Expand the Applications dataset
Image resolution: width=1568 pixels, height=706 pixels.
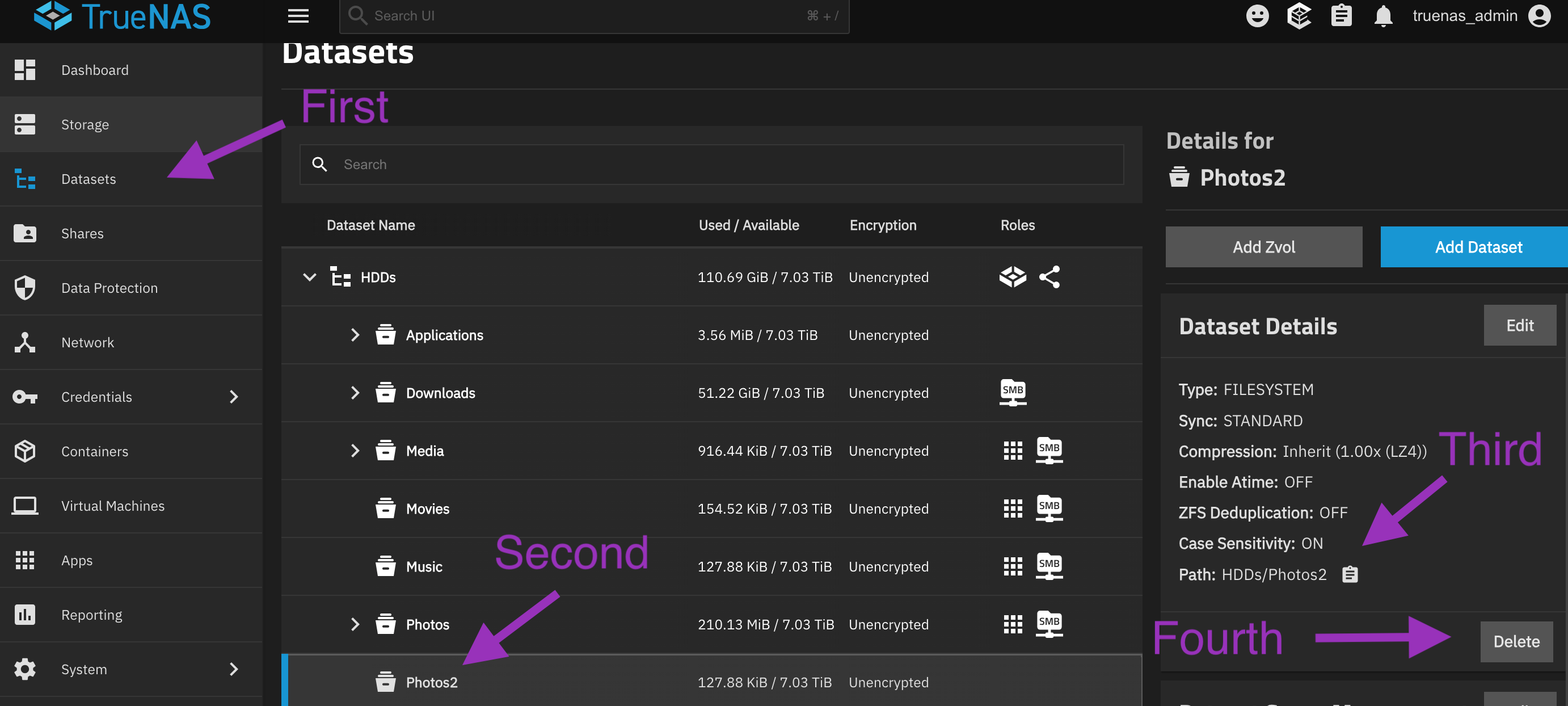(355, 335)
